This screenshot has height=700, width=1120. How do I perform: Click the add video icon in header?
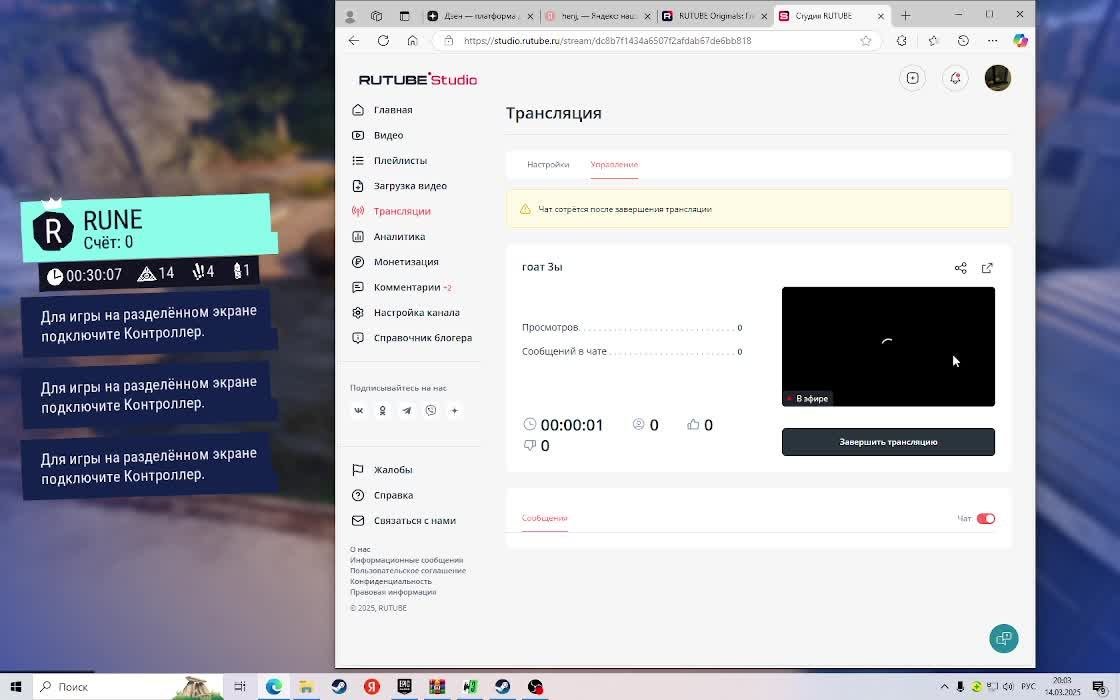click(x=912, y=79)
